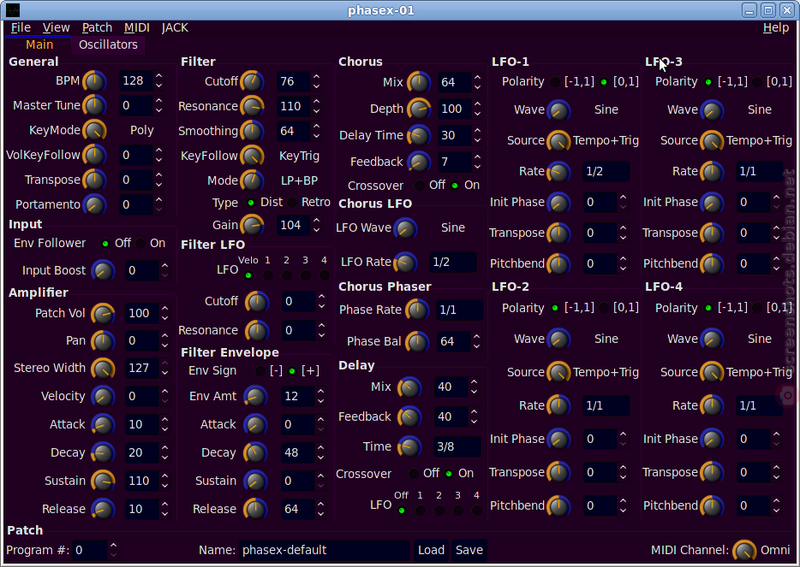Viewport: 800px width, 567px height.
Task: Click the Filter Envelope Env Amt knob
Action: 255,396
